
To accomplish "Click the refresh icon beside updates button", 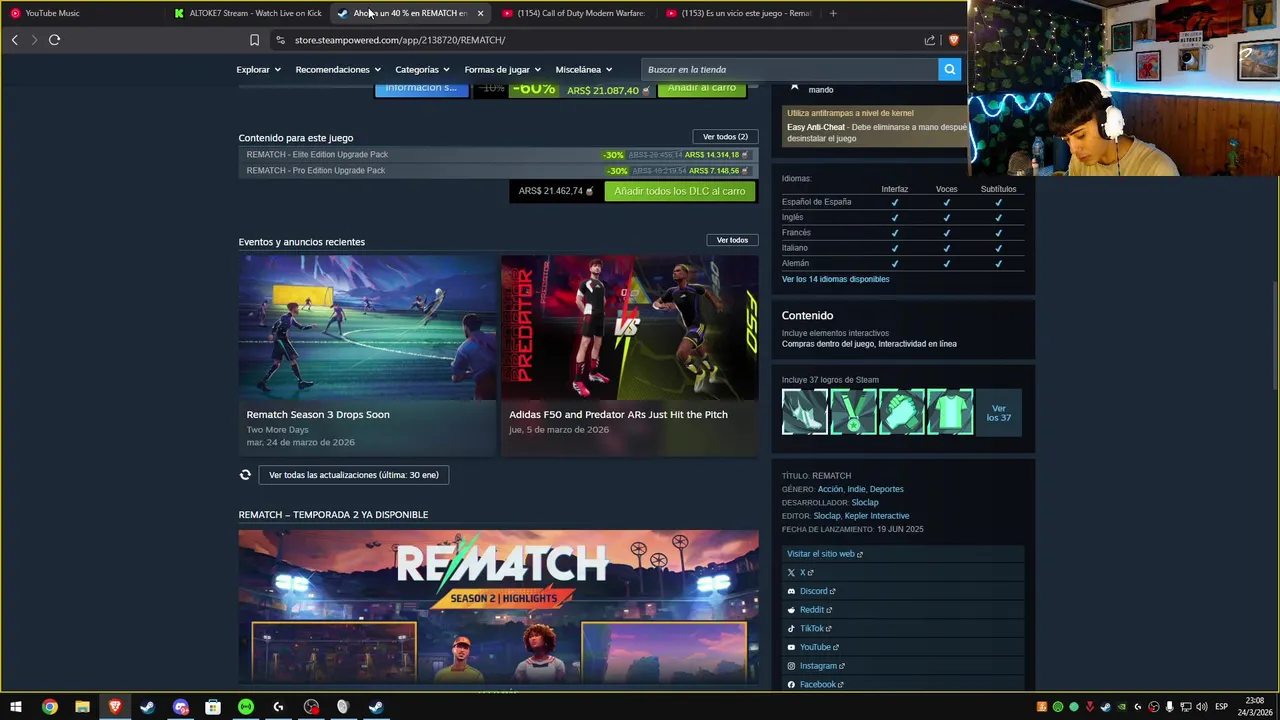I will click(245, 475).
